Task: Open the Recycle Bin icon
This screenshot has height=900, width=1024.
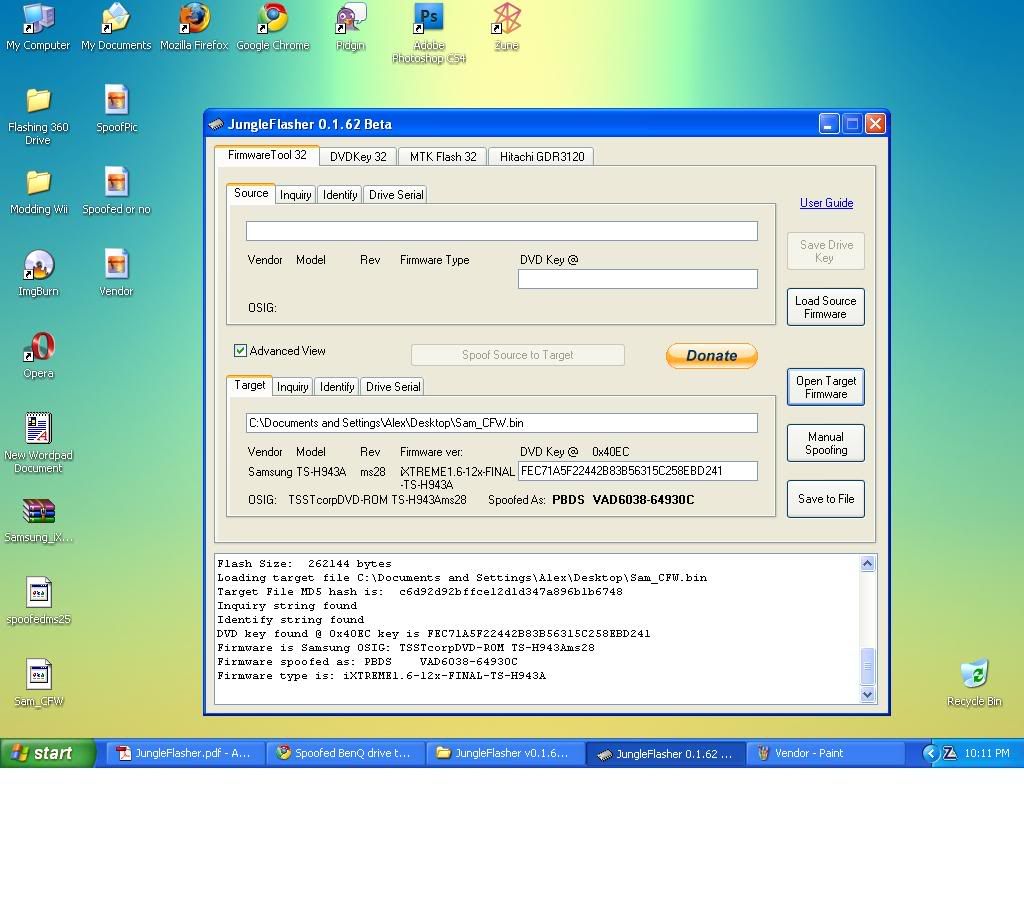Action: (973, 675)
